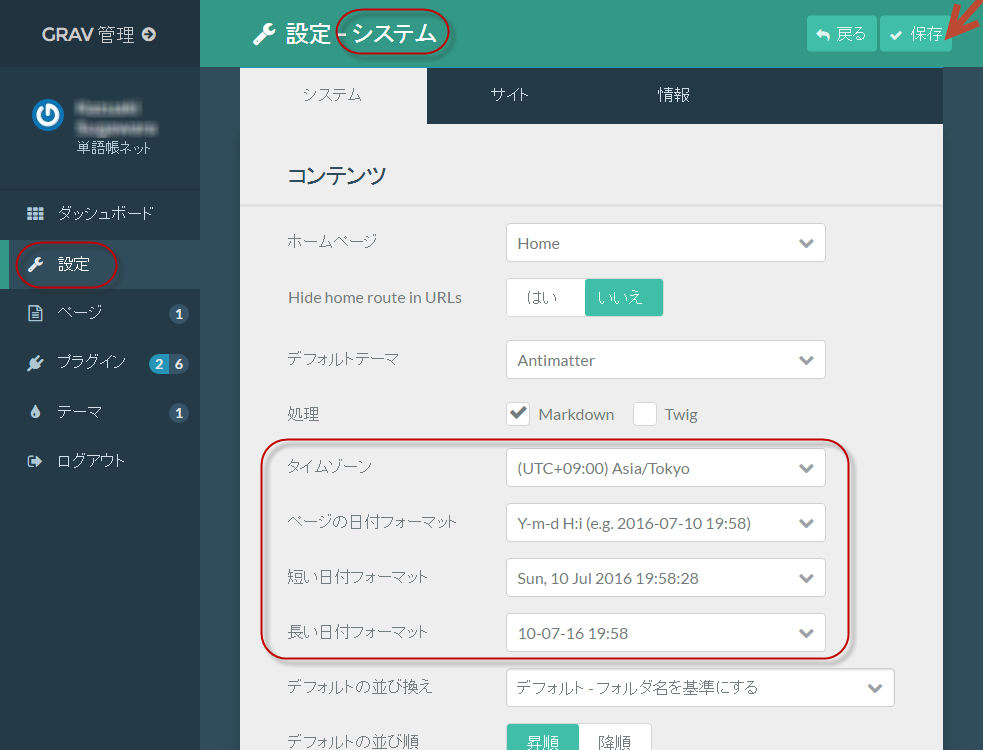
Task: Click the Dashboard grid icon
Action: pyautogui.click(x=35, y=213)
